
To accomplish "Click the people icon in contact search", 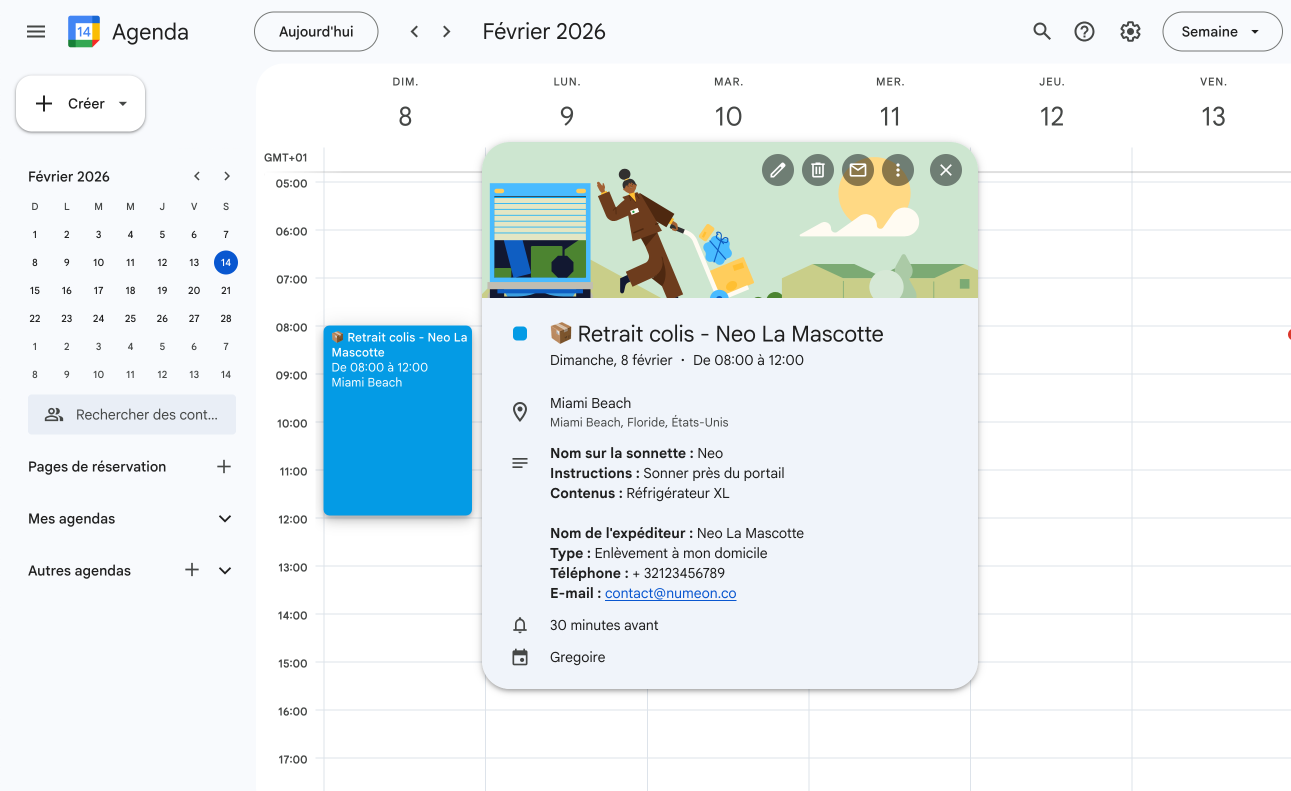I will coord(54,414).
